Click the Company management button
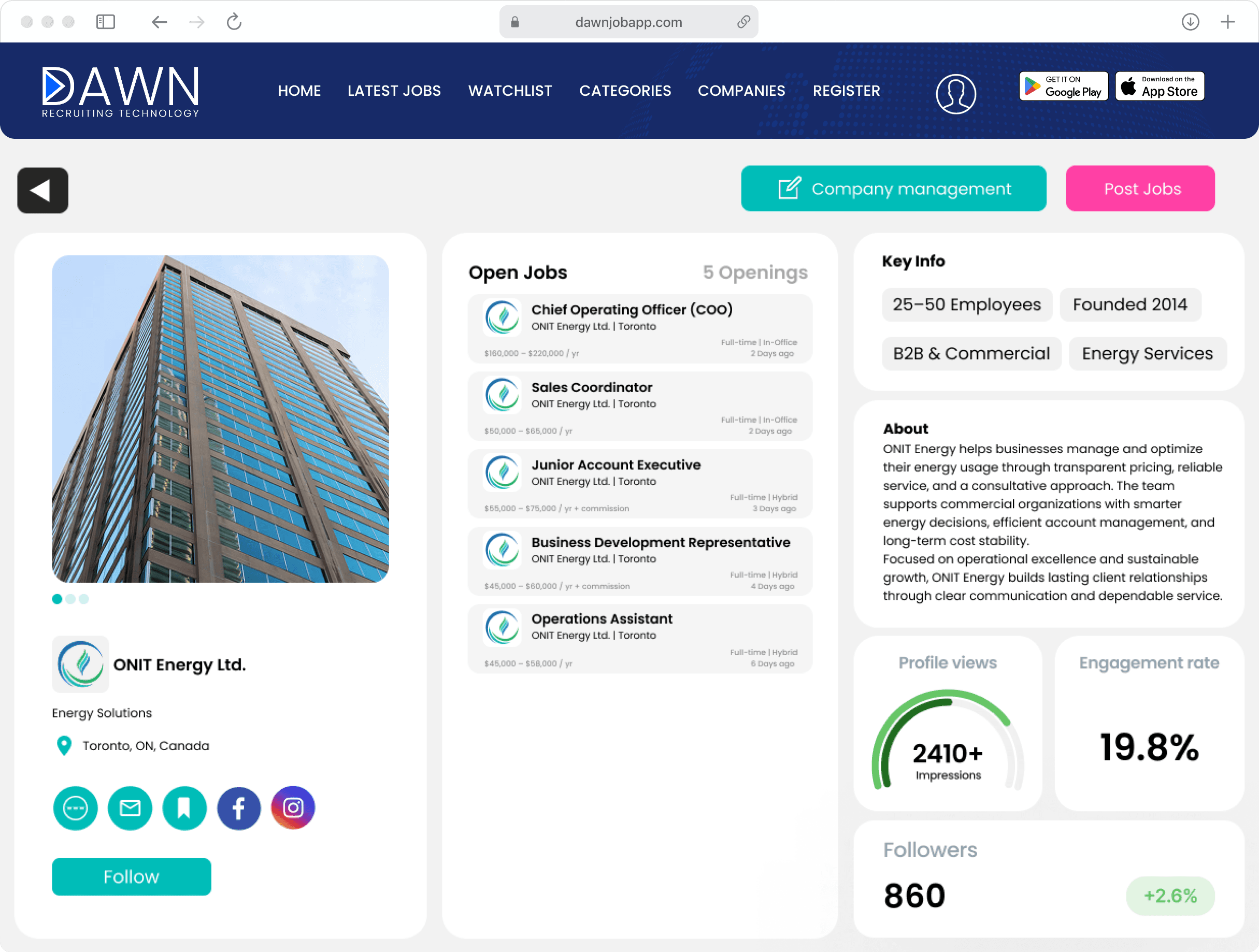 click(x=893, y=189)
